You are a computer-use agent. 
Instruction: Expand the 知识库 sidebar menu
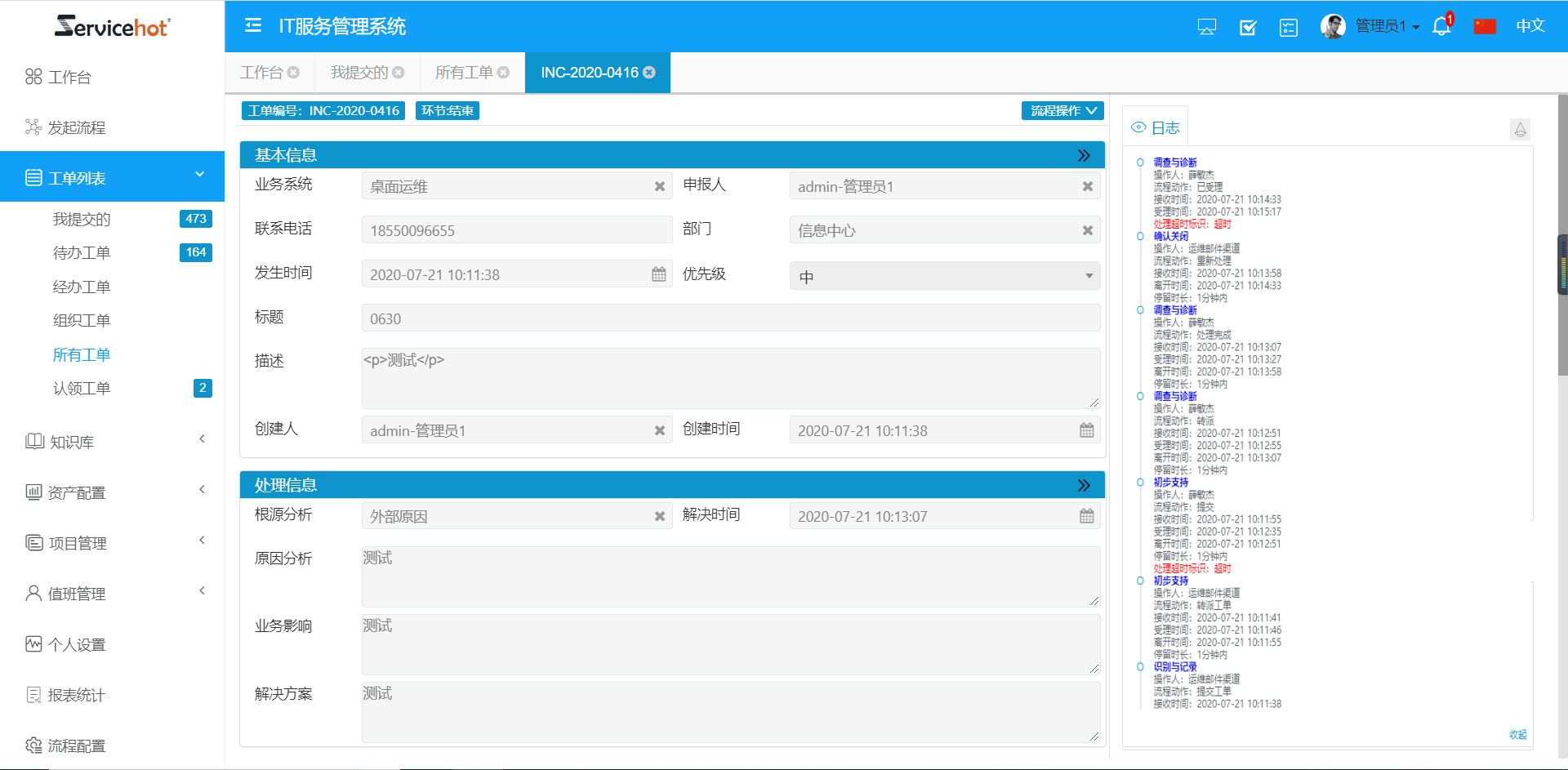coord(113,442)
